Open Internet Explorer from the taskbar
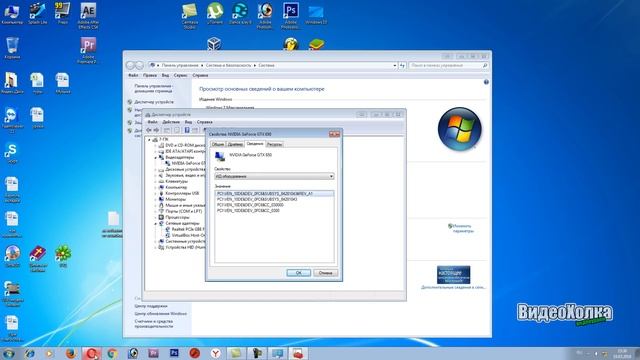 point(29,353)
